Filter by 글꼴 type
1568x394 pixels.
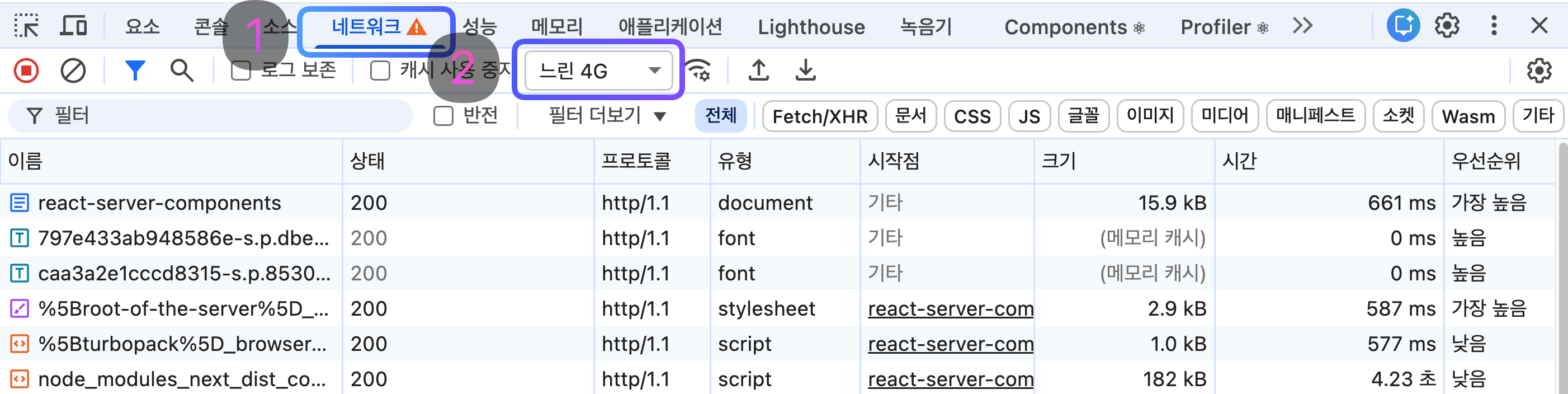point(1084,116)
